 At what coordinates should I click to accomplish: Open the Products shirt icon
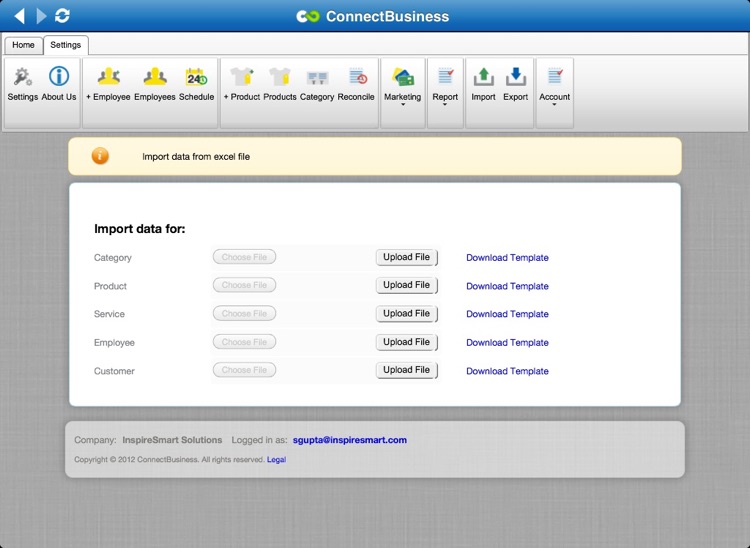click(x=280, y=77)
